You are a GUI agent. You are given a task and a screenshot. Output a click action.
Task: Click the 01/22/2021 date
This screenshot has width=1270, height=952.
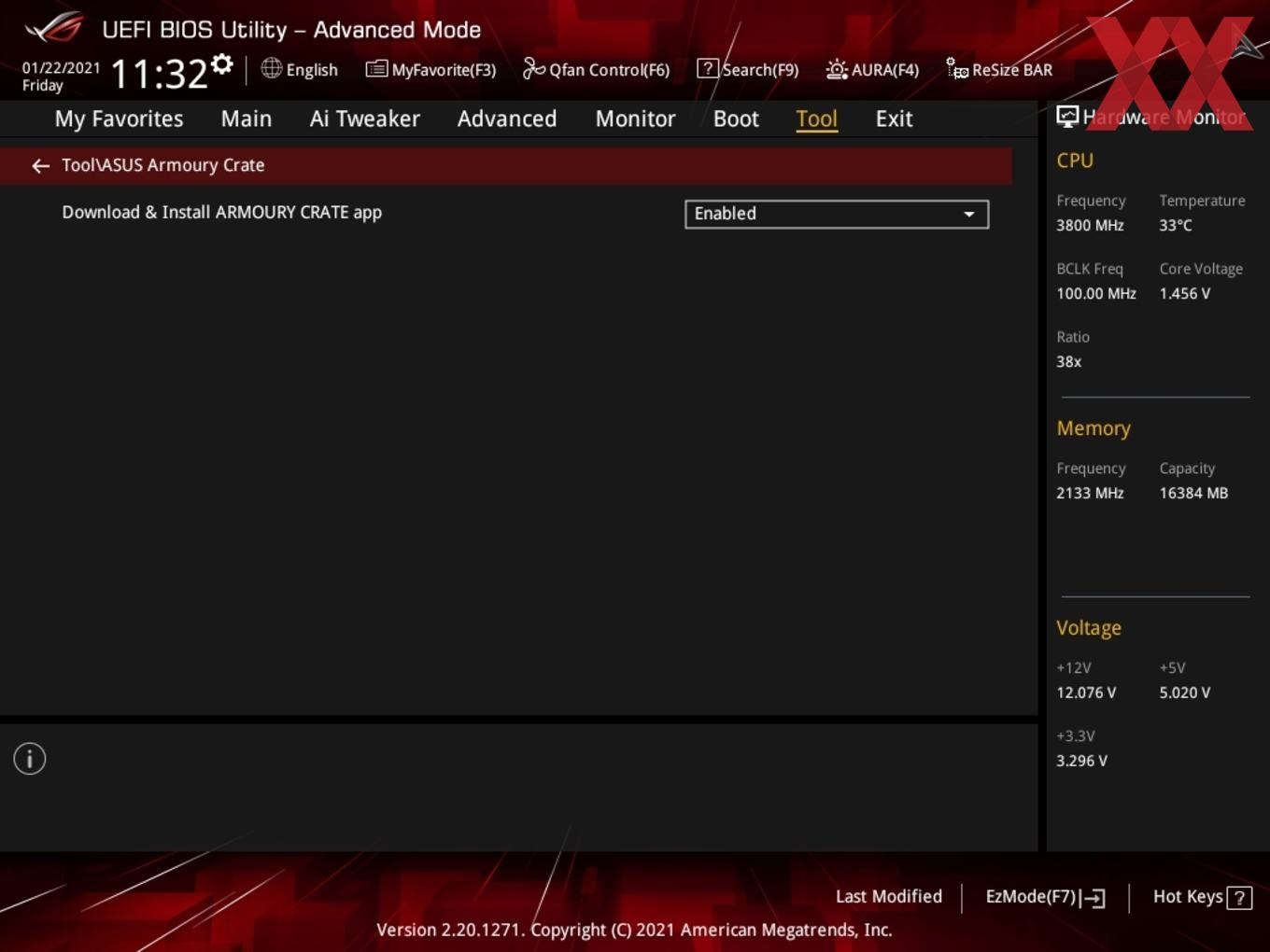pos(61,67)
